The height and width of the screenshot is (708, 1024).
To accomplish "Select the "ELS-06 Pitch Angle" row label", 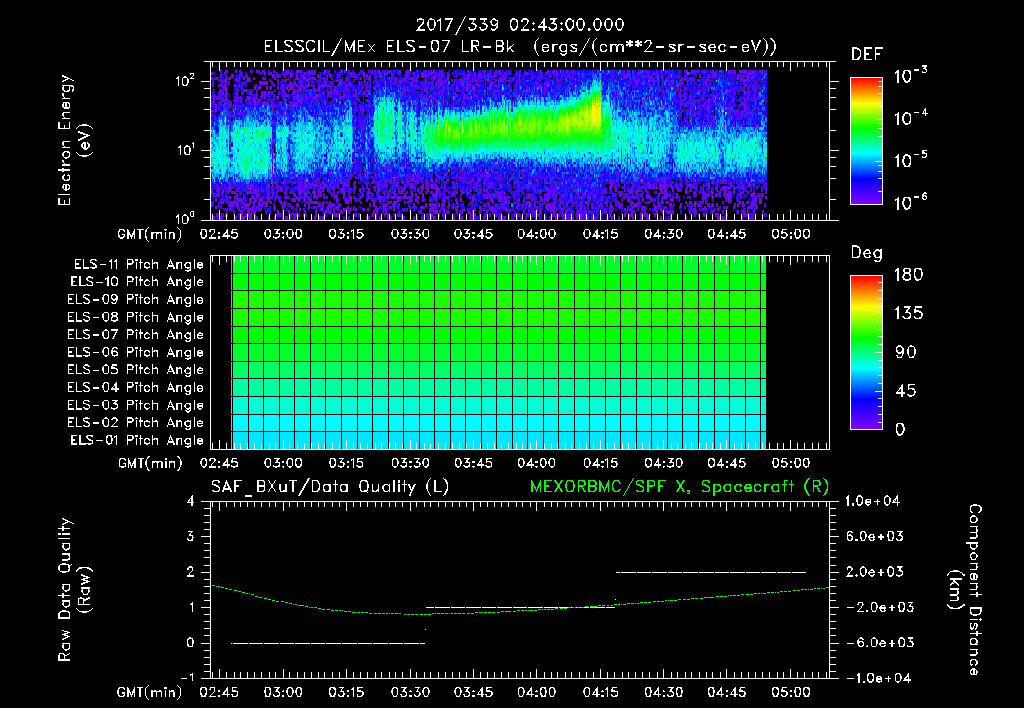I will click(x=136, y=353).
